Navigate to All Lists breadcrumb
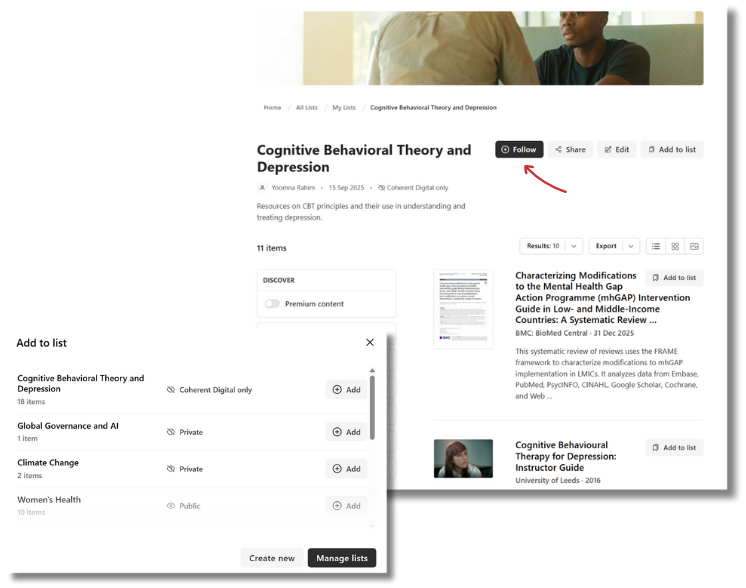Image resolution: width=746 pixels, height=588 pixels. click(x=306, y=108)
